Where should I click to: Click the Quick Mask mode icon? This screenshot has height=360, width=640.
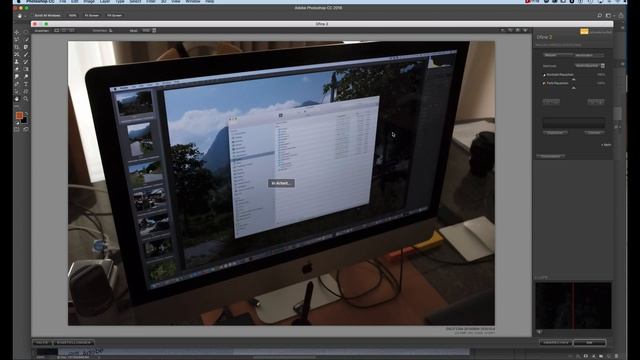coord(17,129)
